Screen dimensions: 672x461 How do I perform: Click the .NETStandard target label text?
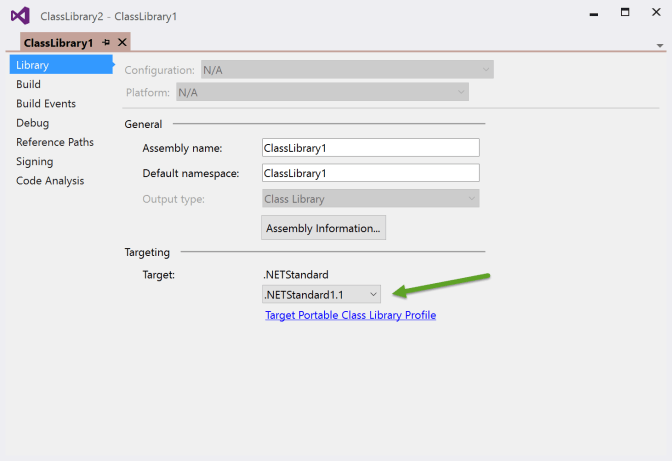296,275
